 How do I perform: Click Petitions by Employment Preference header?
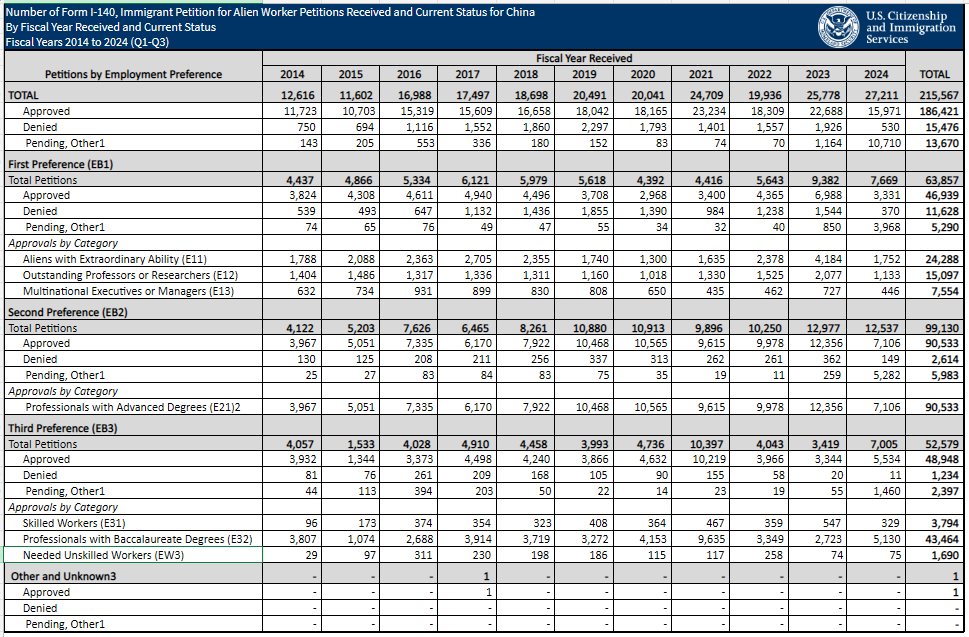pos(133,74)
